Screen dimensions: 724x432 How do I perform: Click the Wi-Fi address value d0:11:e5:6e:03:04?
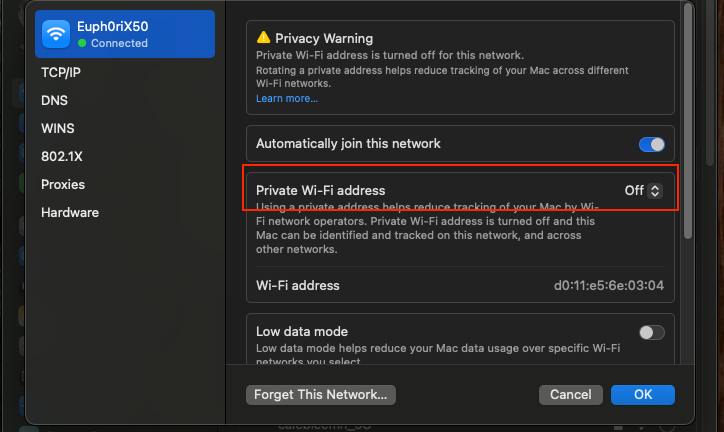pyautogui.click(x=609, y=286)
